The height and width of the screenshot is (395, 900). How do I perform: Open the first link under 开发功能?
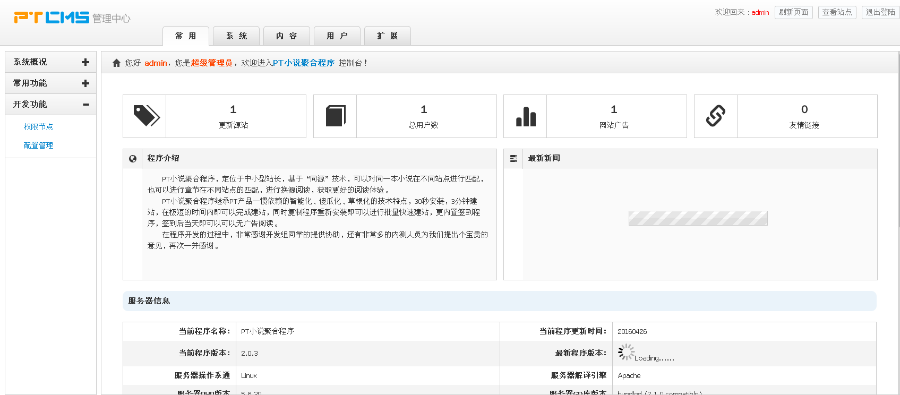click(38, 127)
